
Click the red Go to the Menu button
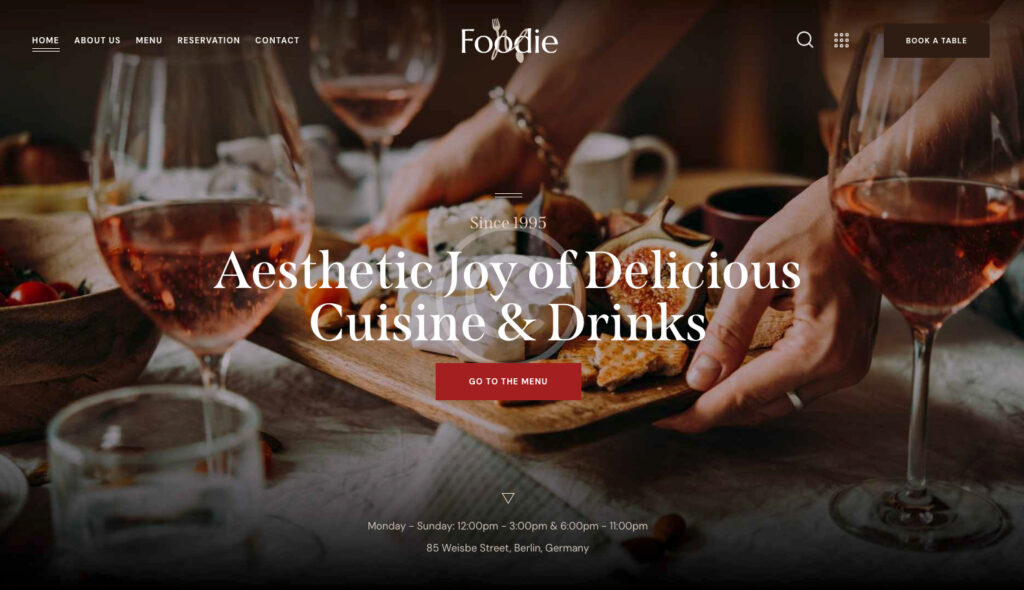pos(508,381)
